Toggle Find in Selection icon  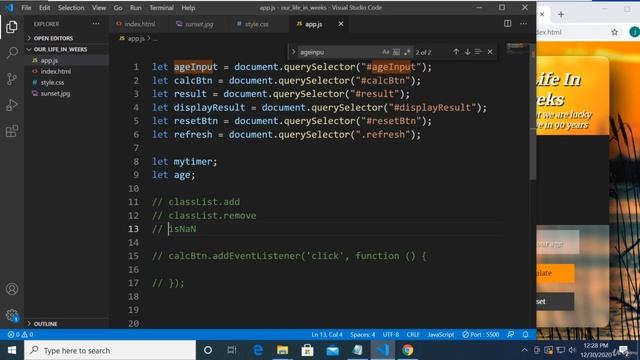[478, 52]
